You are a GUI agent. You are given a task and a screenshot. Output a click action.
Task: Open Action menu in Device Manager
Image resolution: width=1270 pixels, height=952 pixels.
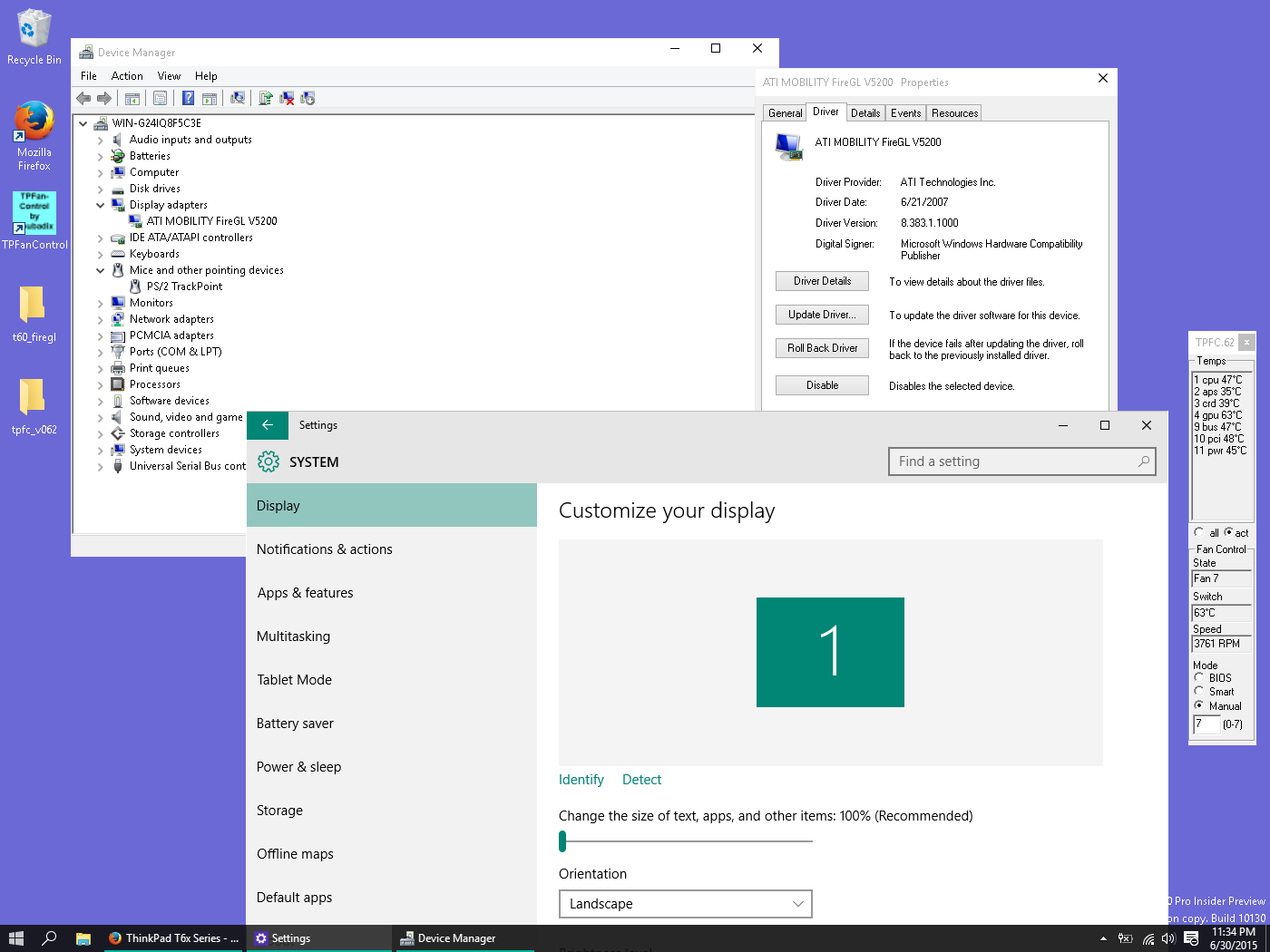pos(127,76)
